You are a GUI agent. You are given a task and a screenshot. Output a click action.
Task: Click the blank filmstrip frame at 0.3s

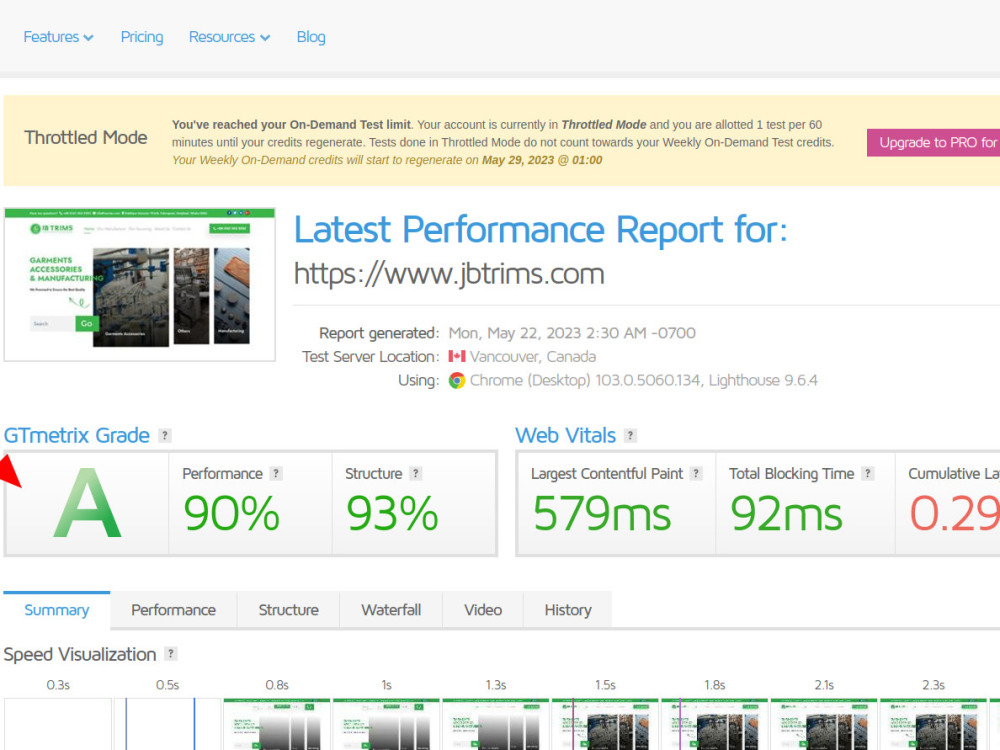click(58, 724)
